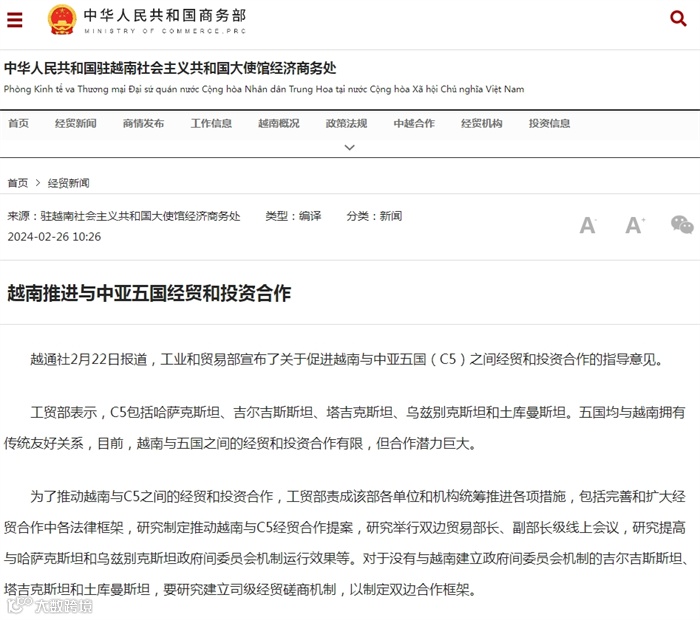This screenshot has height=620, width=700.
Task: Open the 投资信息 navigation tab
Action: click(x=550, y=124)
